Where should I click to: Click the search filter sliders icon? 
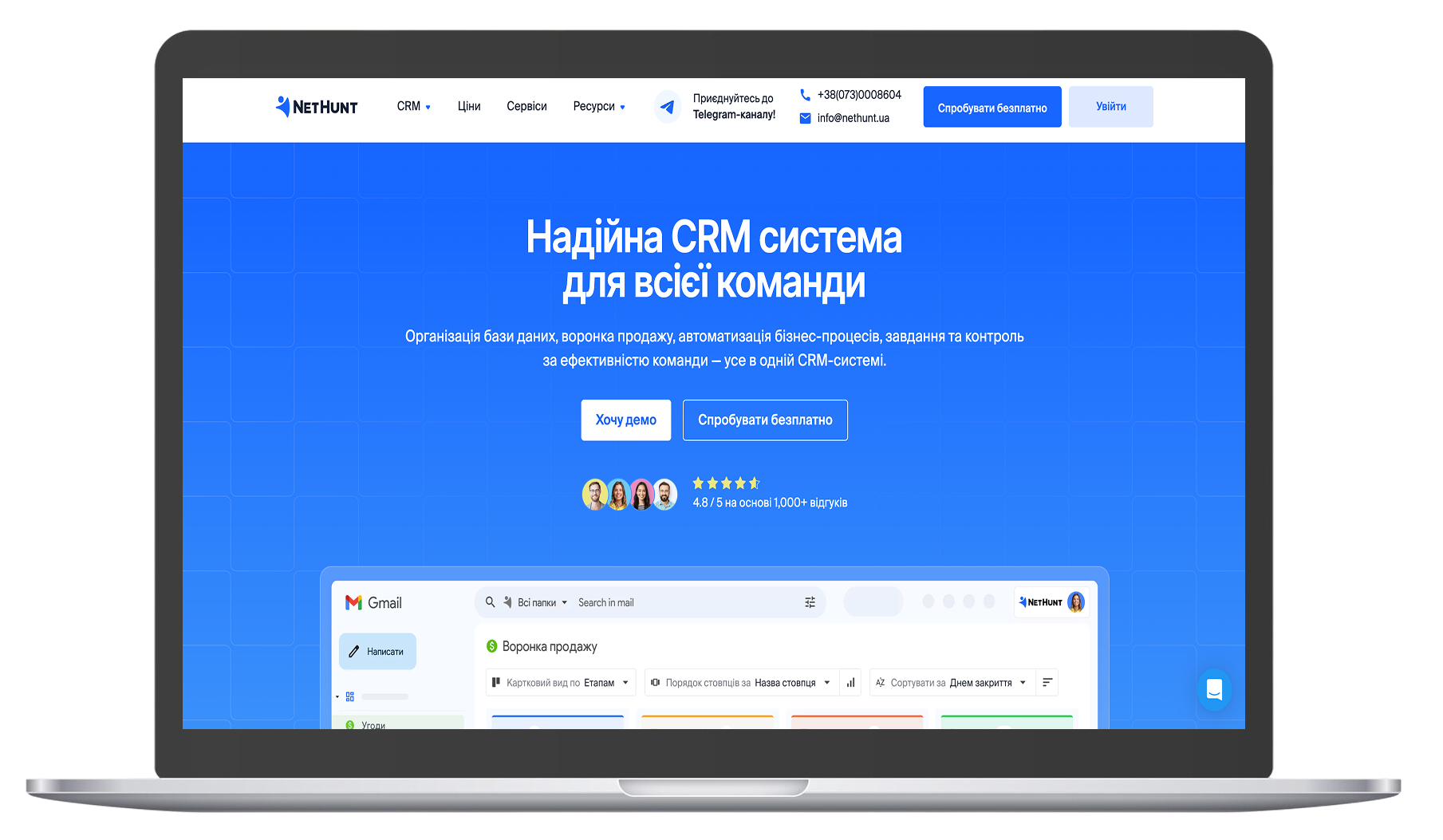pos(810,602)
